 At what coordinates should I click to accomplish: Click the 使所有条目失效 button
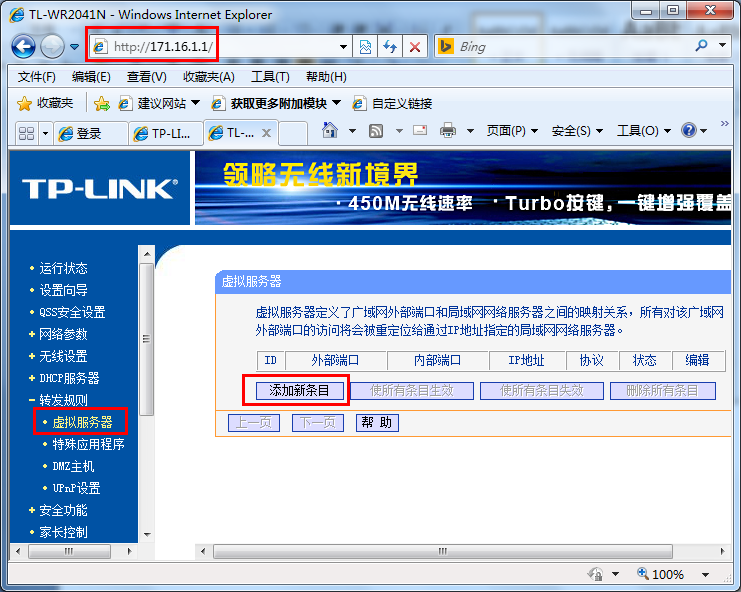click(x=542, y=391)
